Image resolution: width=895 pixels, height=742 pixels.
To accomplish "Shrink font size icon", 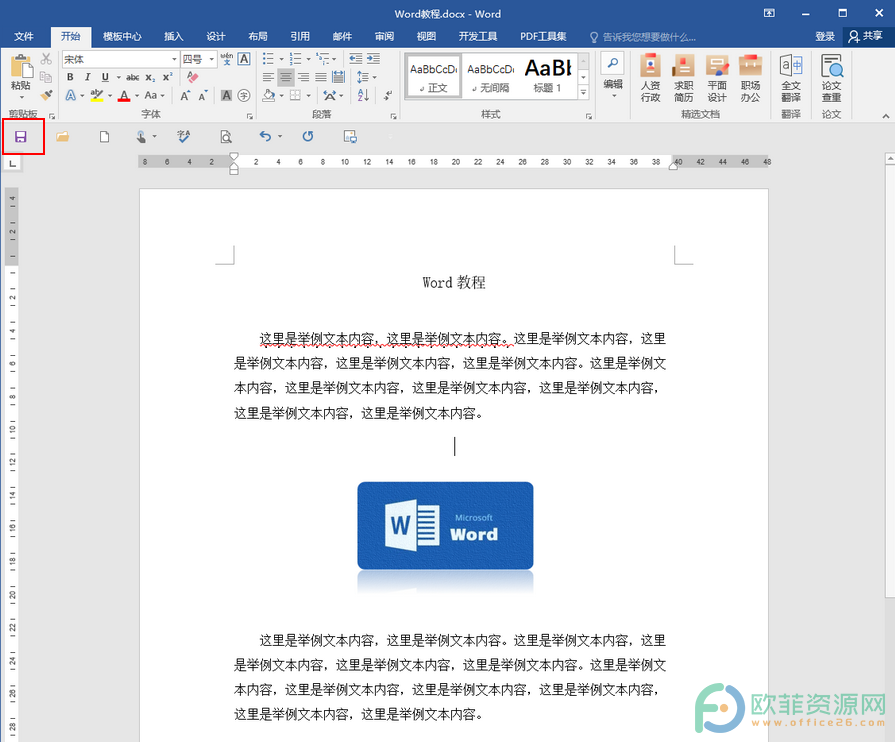I will pyautogui.click(x=203, y=95).
